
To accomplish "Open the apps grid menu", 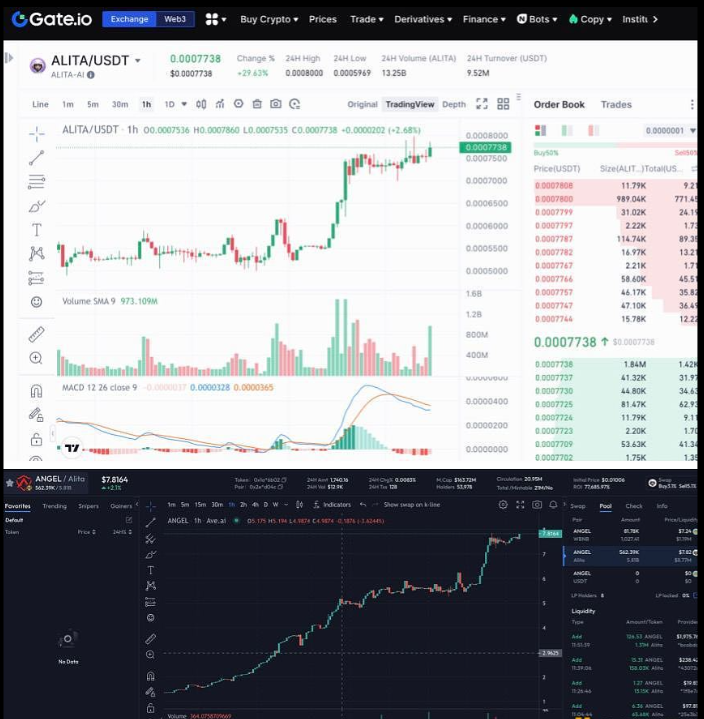I will [x=216, y=19].
